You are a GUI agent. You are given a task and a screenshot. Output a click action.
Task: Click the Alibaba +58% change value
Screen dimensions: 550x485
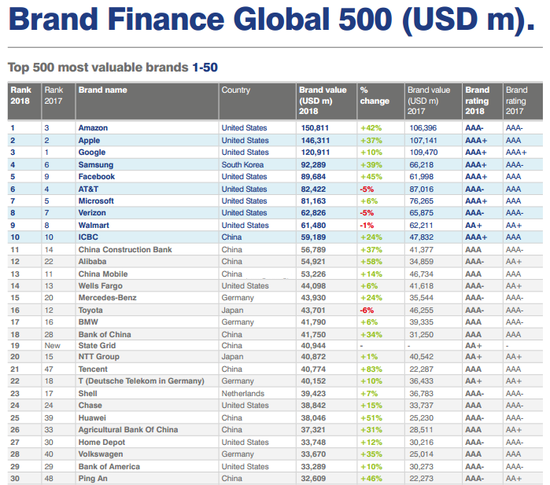[371, 262]
